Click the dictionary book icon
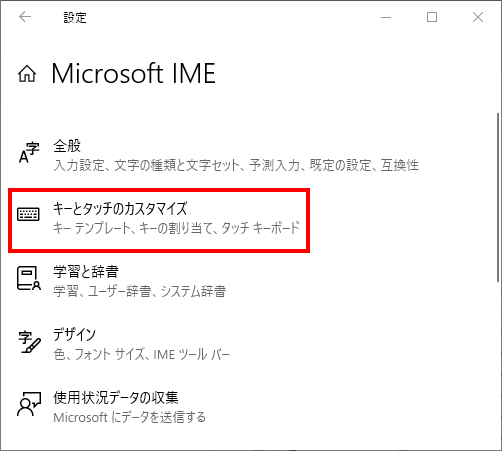Image resolution: width=502 pixels, height=451 pixels. tap(29, 278)
